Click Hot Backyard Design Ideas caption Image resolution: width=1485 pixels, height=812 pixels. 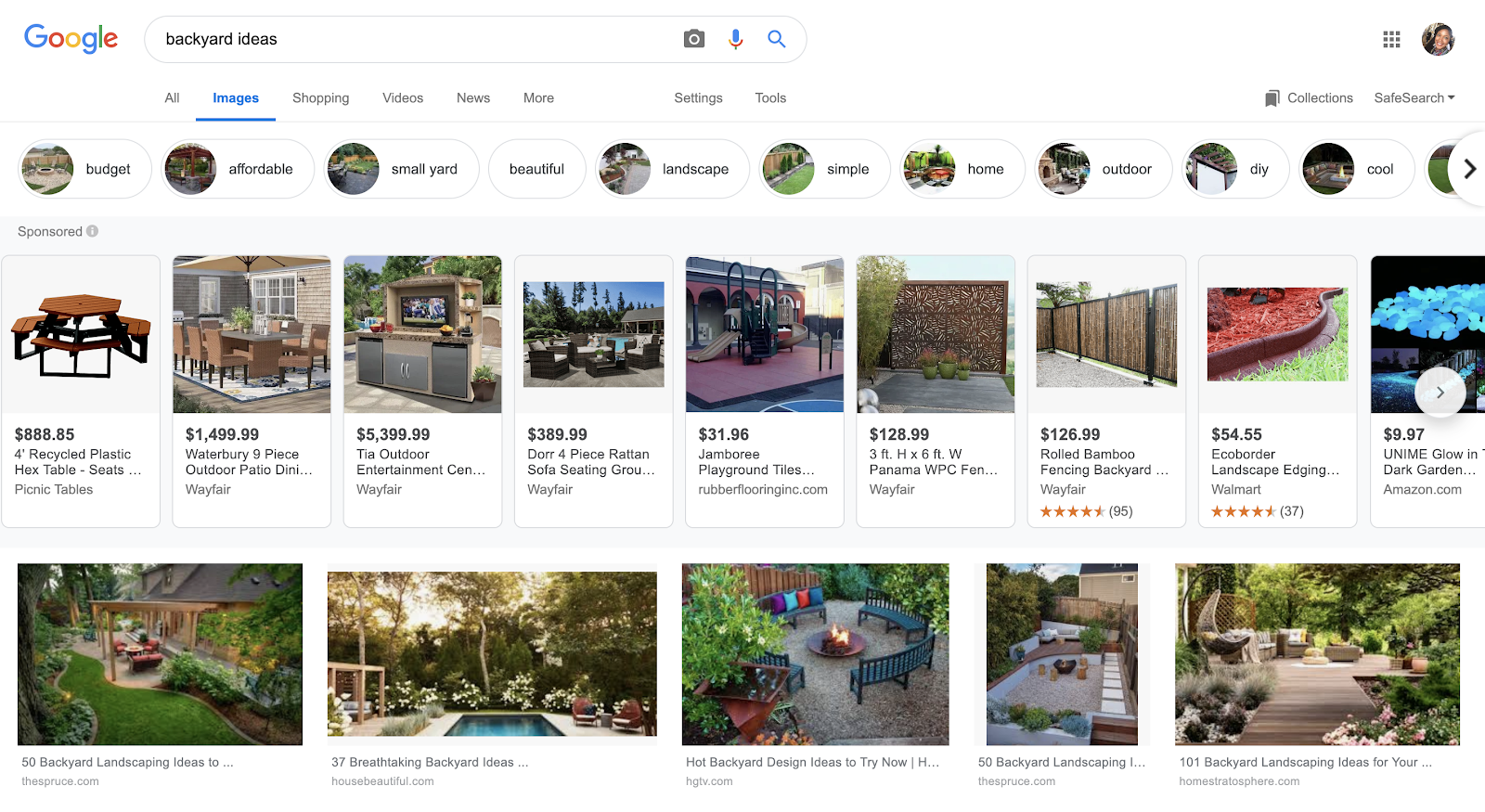813,762
